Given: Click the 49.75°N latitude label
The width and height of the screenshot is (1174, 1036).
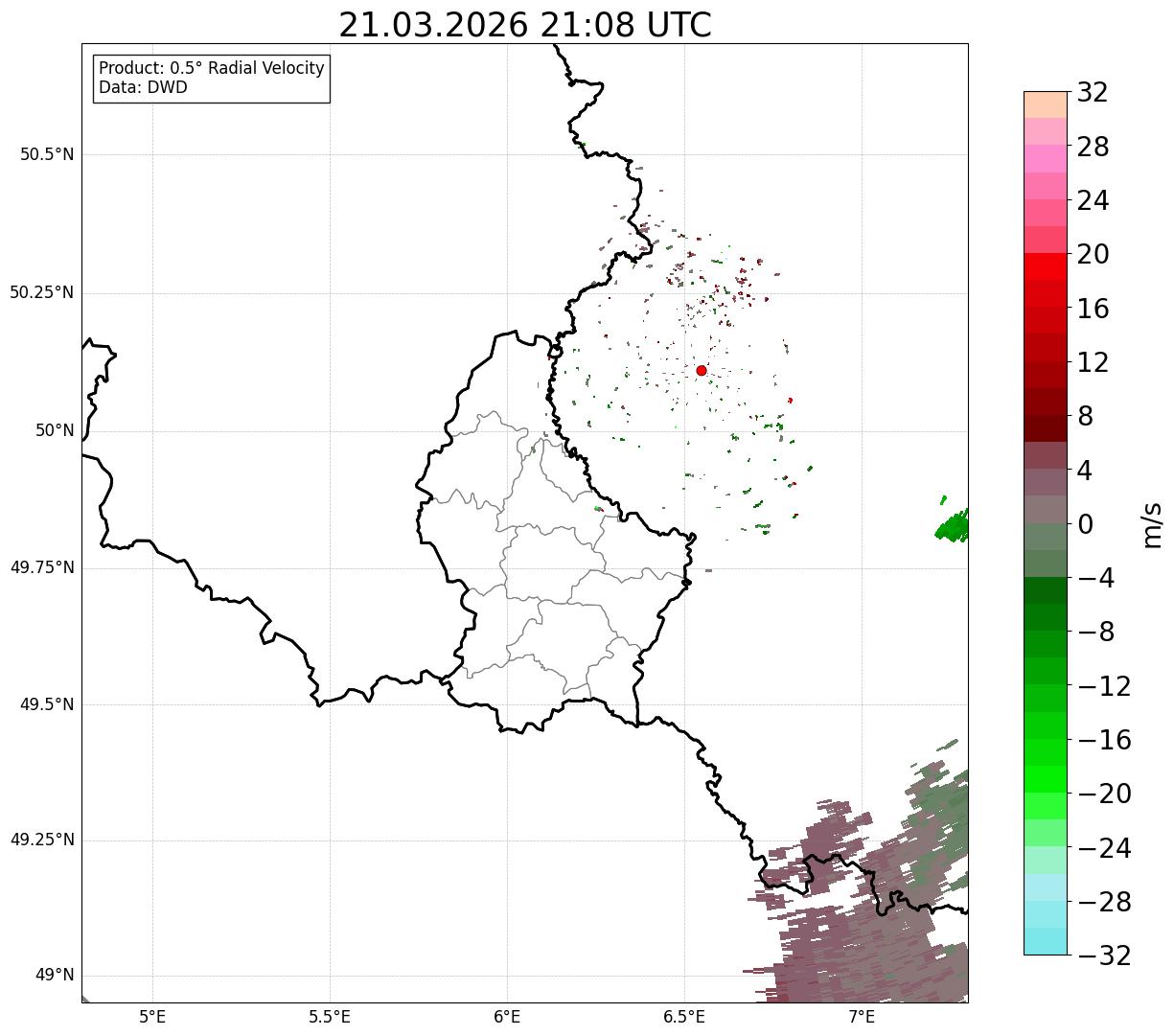Looking at the screenshot, I should [42, 567].
